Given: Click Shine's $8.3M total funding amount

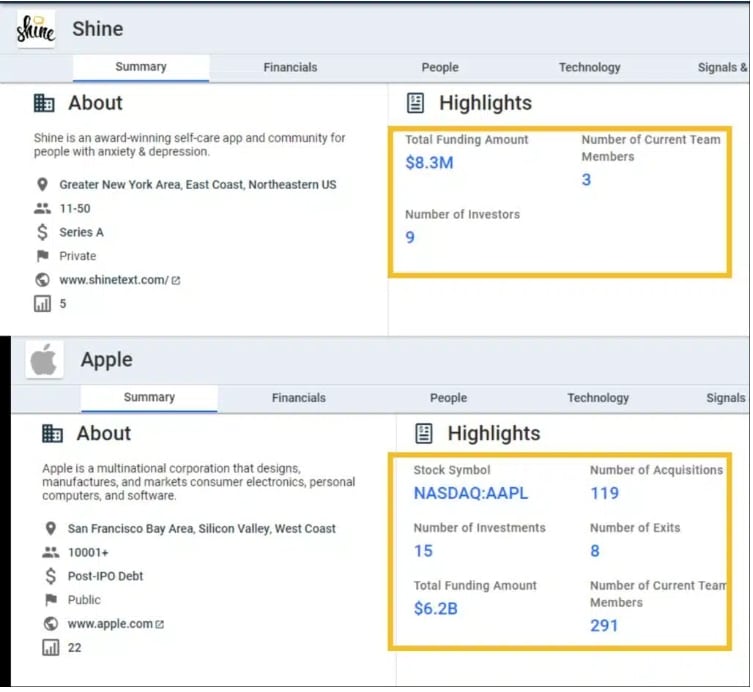Looking at the screenshot, I should (429, 163).
